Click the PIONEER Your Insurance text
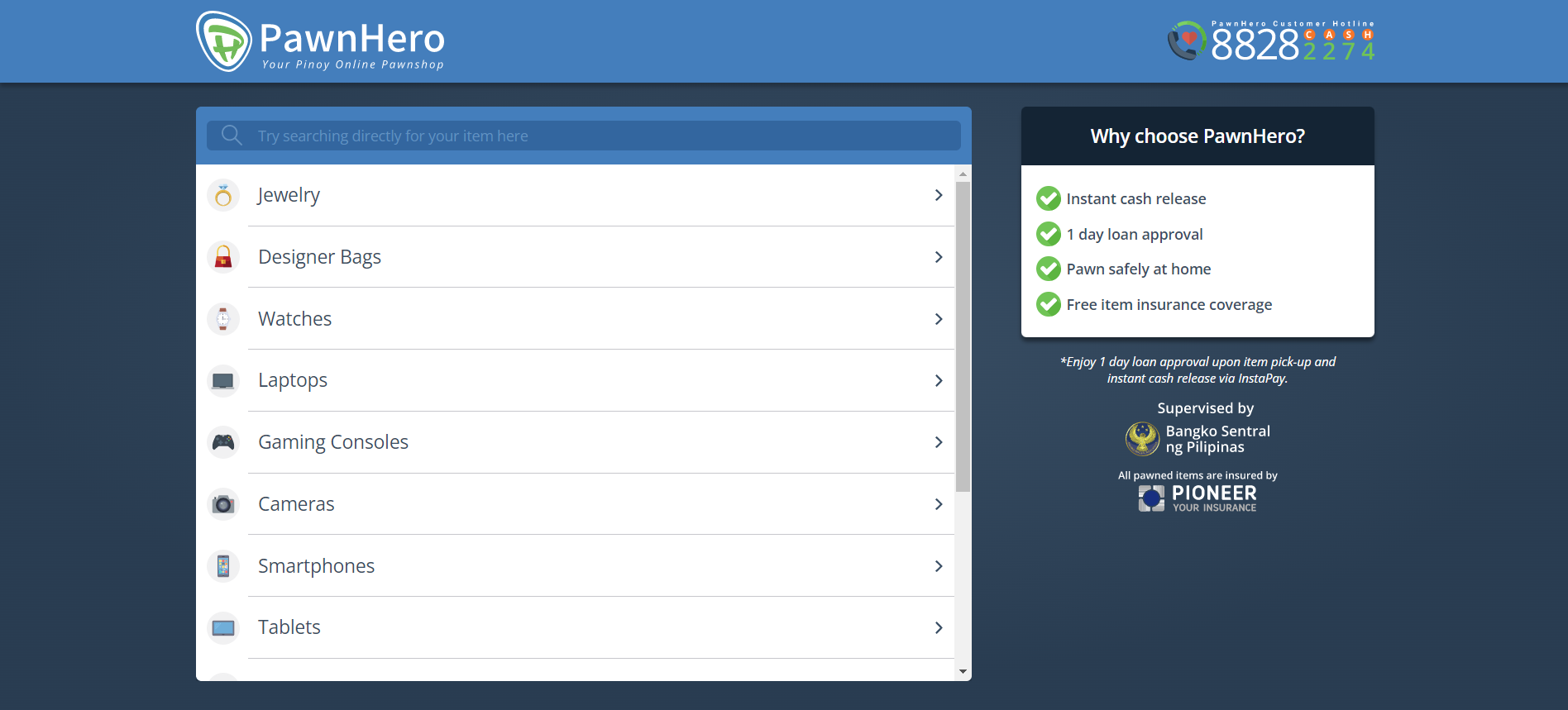 1214,498
